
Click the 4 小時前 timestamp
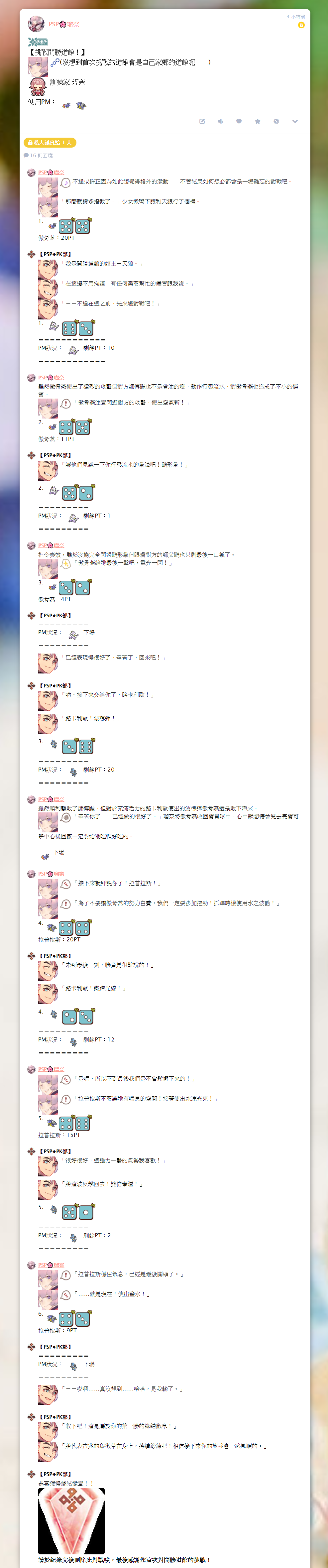tap(296, 17)
